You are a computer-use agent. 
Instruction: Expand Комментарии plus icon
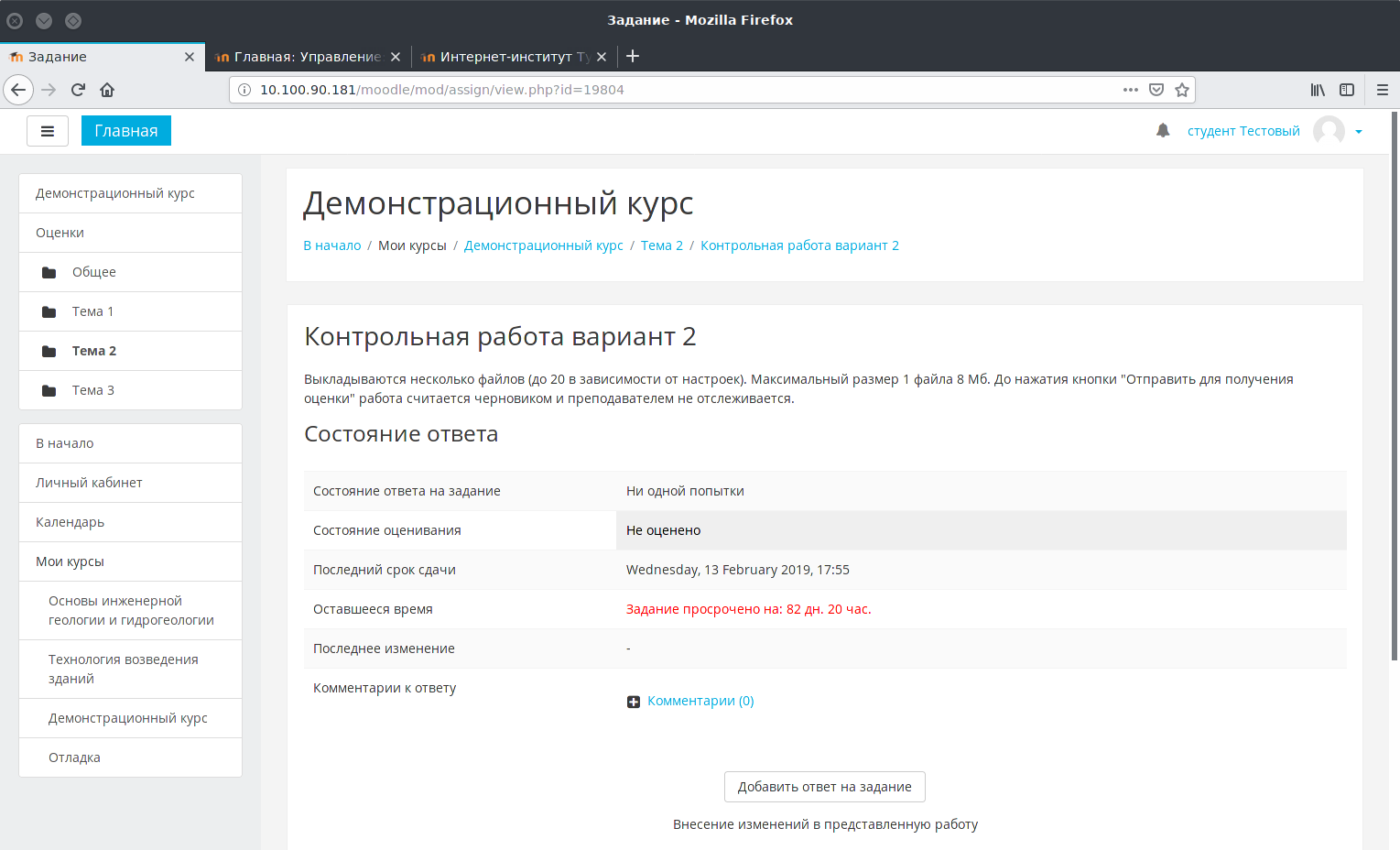tap(634, 702)
